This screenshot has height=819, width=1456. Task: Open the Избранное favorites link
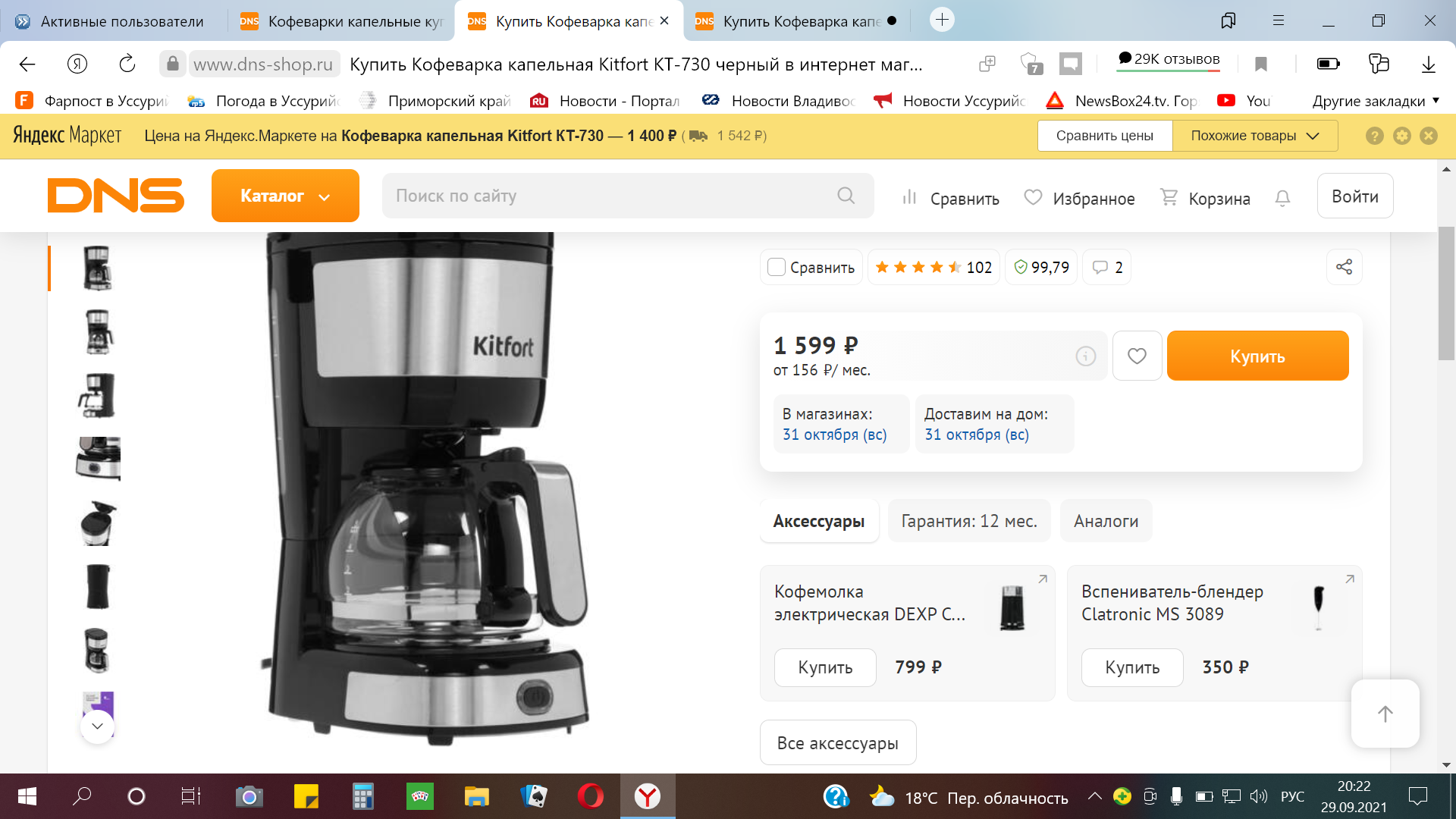1079,198
